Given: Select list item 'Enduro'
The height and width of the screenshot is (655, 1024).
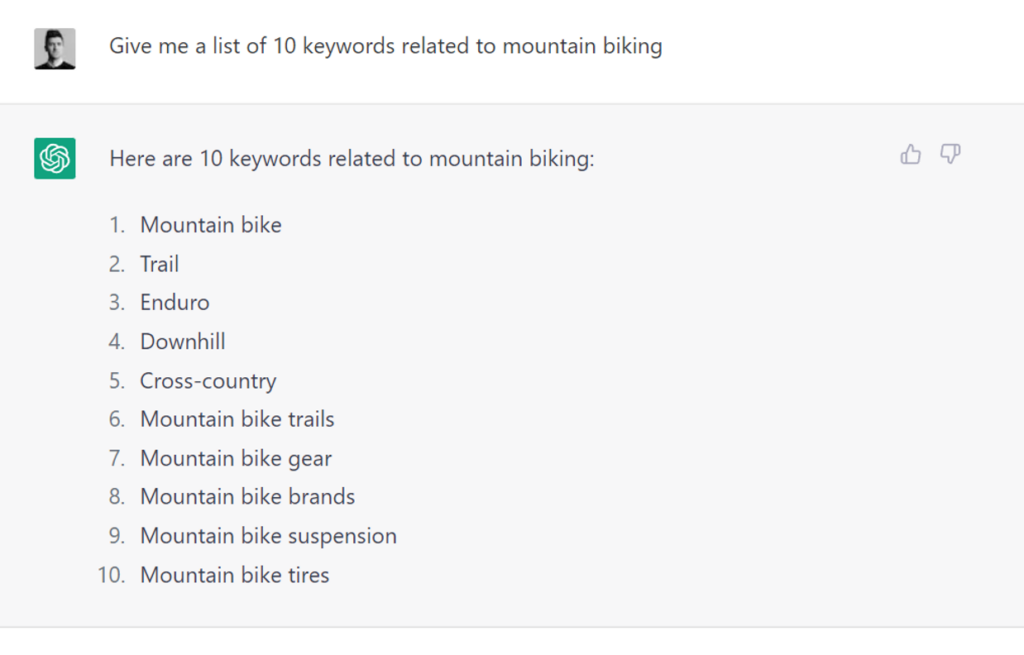Looking at the screenshot, I should tap(175, 302).
